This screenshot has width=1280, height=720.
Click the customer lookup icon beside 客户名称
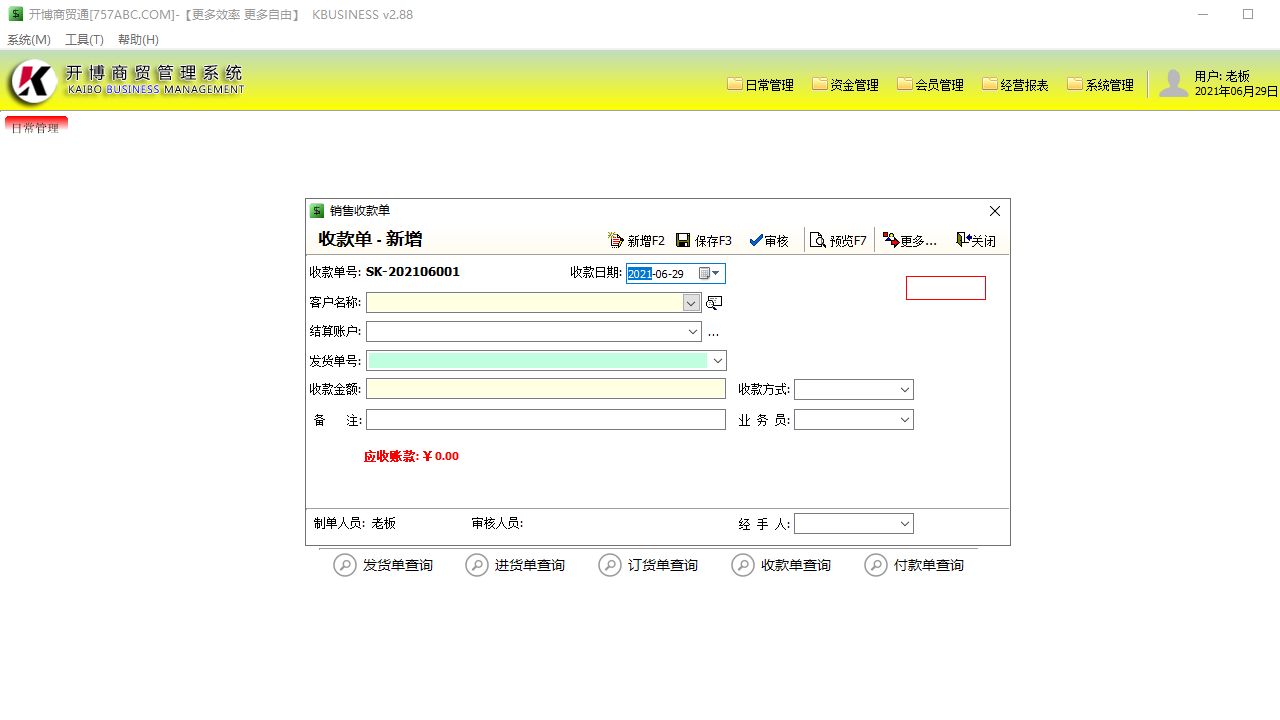(x=713, y=302)
